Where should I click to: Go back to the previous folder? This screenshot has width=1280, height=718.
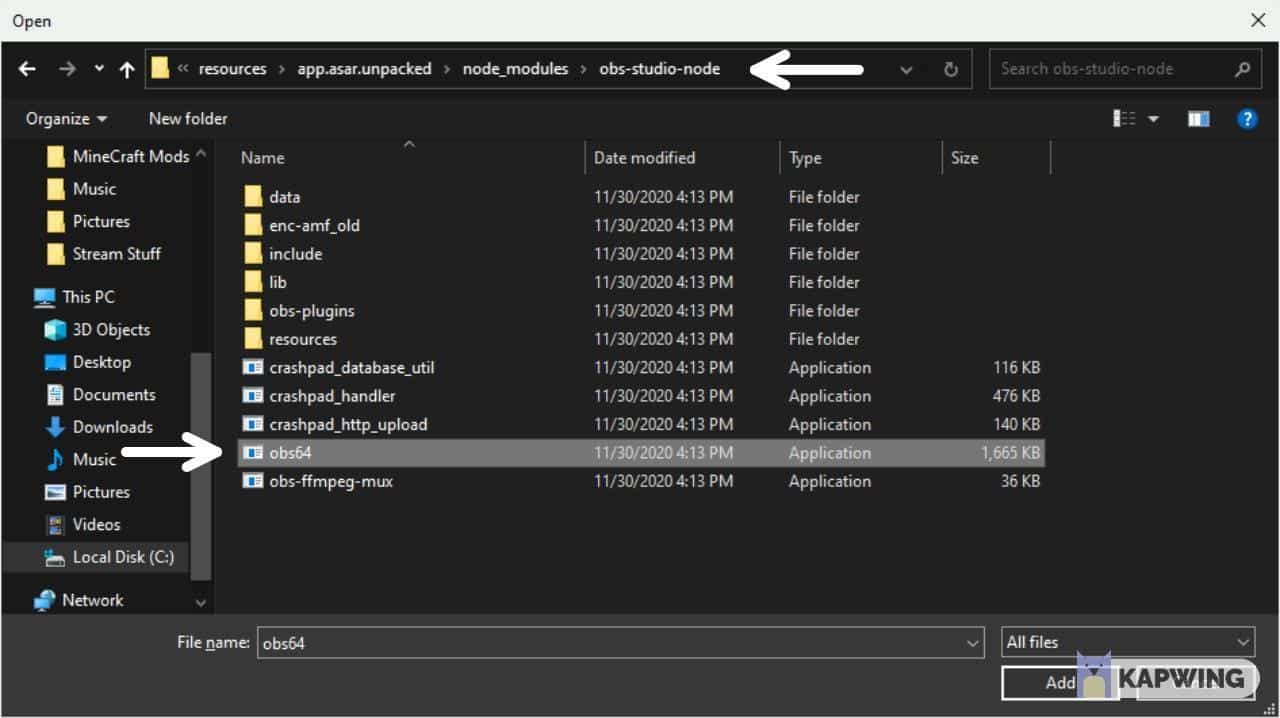[27, 69]
